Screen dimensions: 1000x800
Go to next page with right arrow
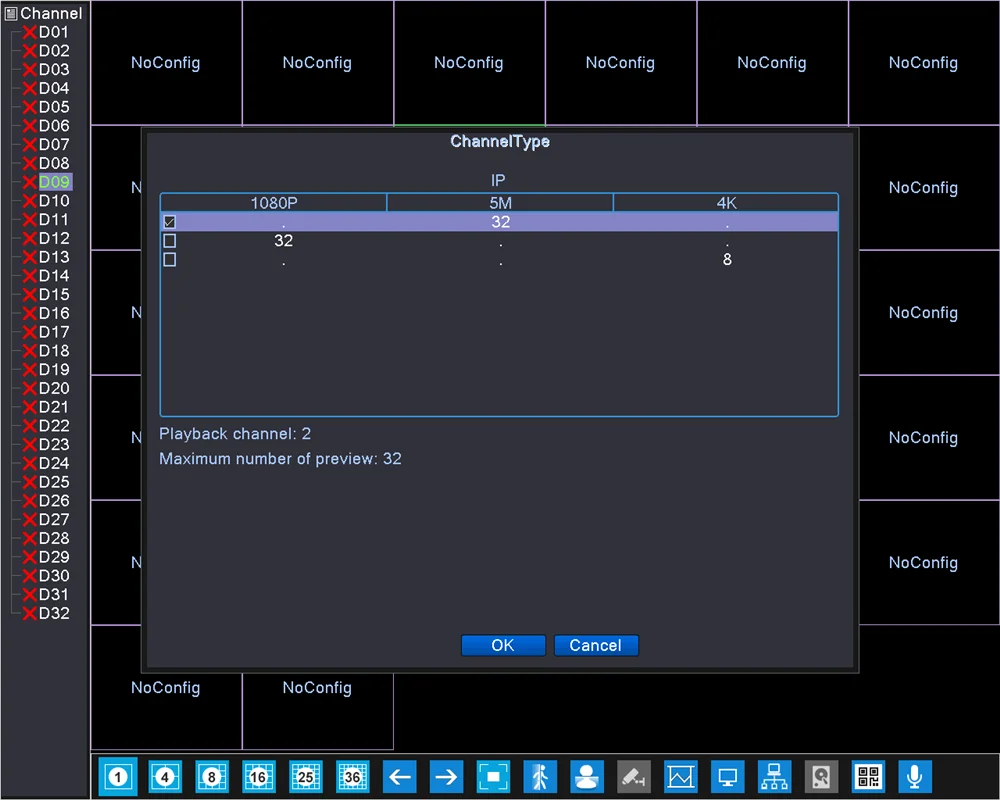click(x=446, y=776)
